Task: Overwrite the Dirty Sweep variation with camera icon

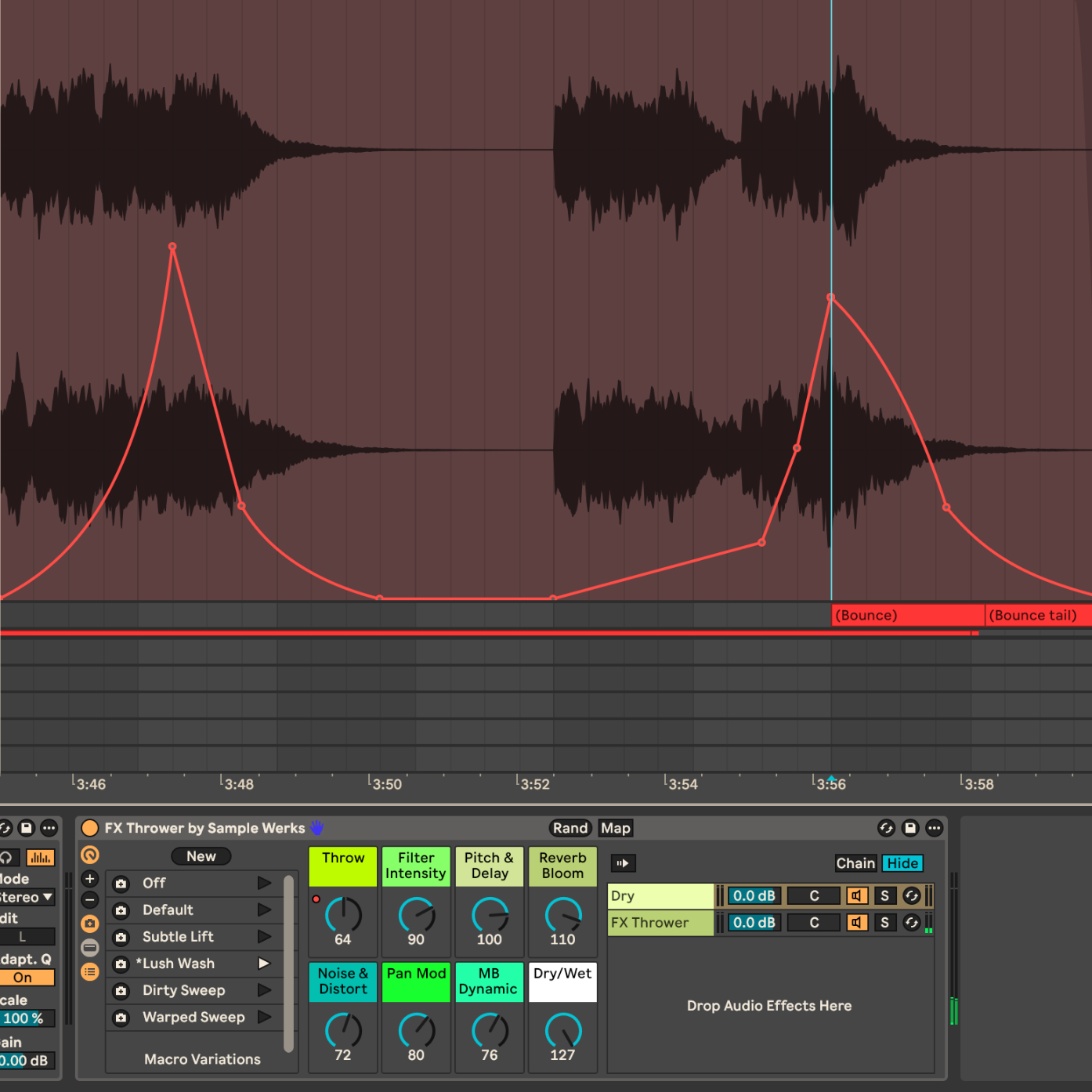Action: click(x=121, y=991)
